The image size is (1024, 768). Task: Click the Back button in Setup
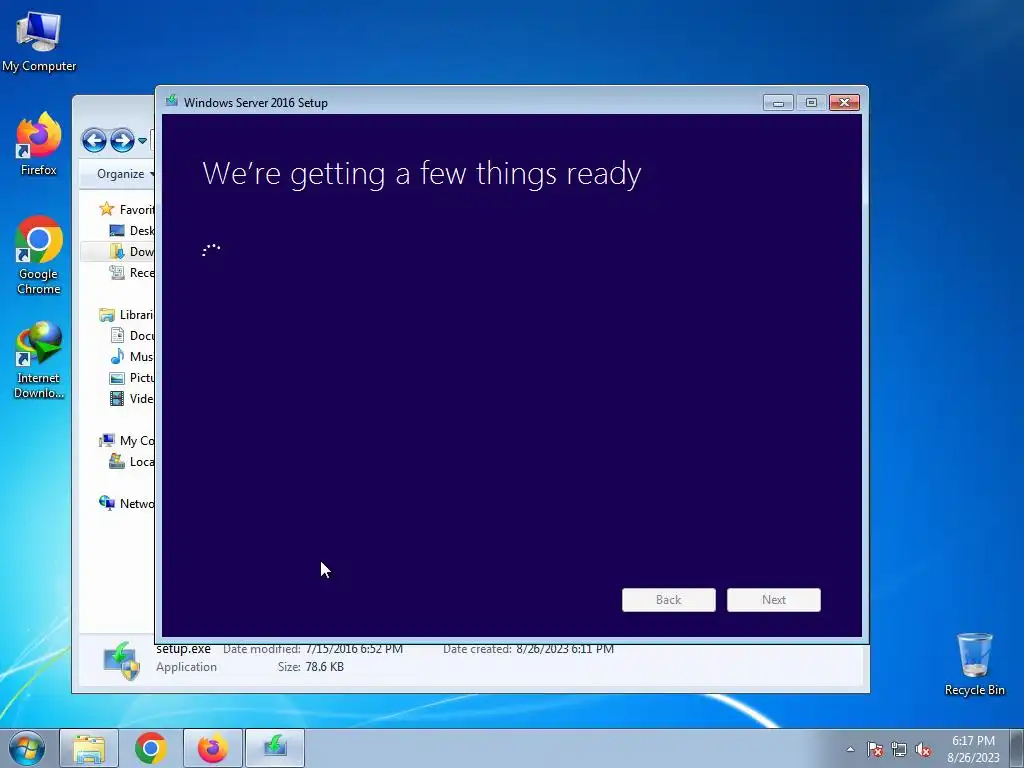pyautogui.click(x=669, y=600)
